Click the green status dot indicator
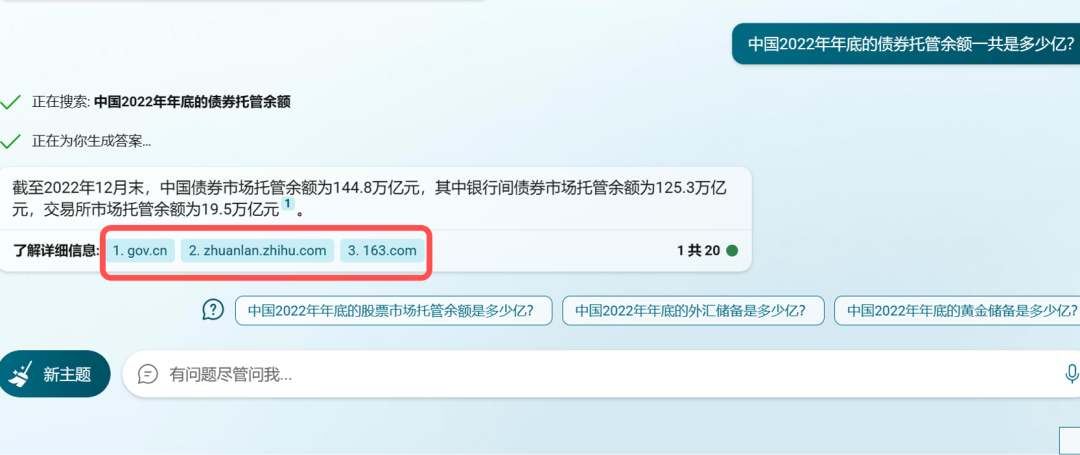 point(732,251)
